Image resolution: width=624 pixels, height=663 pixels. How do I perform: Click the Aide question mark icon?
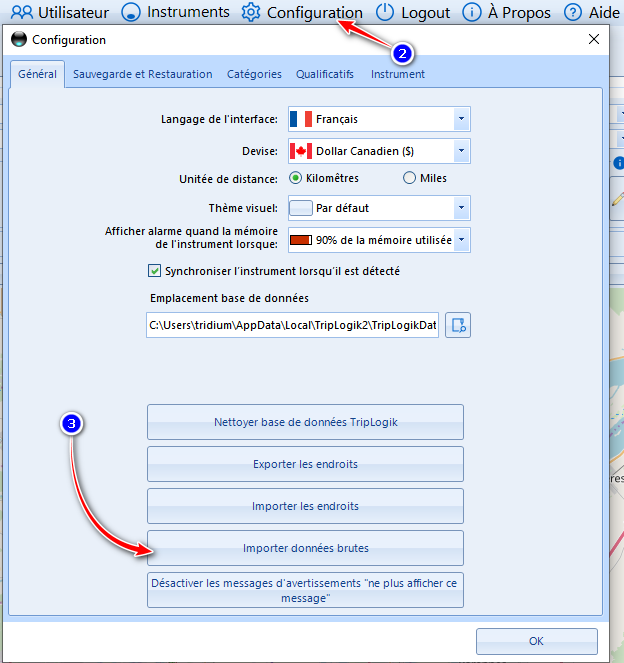573,12
